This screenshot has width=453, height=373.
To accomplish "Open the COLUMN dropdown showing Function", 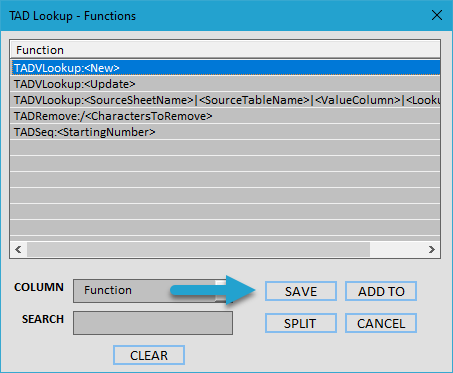I will [x=153, y=291].
